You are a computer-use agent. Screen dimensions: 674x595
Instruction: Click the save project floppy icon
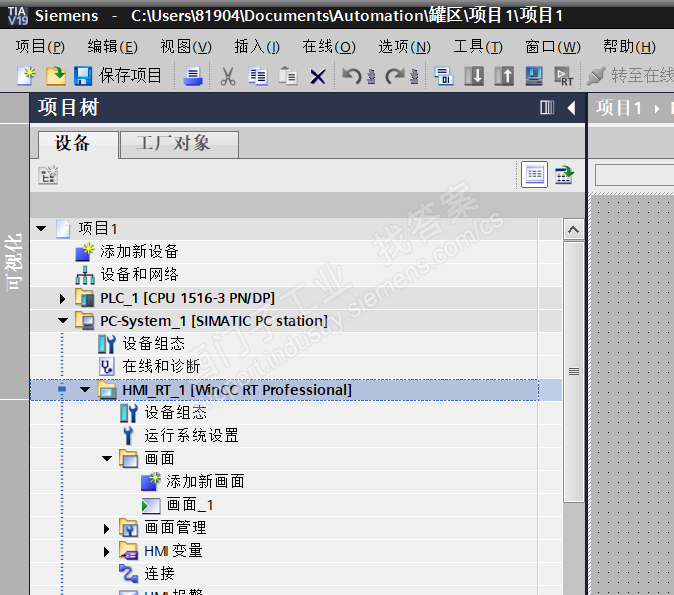[x=83, y=76]
